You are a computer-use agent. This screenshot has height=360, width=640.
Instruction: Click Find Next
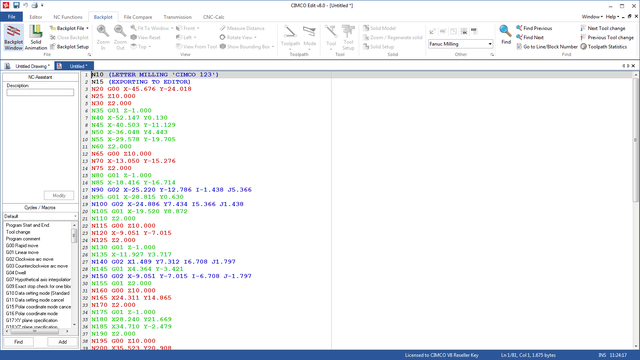pos(530,38)
